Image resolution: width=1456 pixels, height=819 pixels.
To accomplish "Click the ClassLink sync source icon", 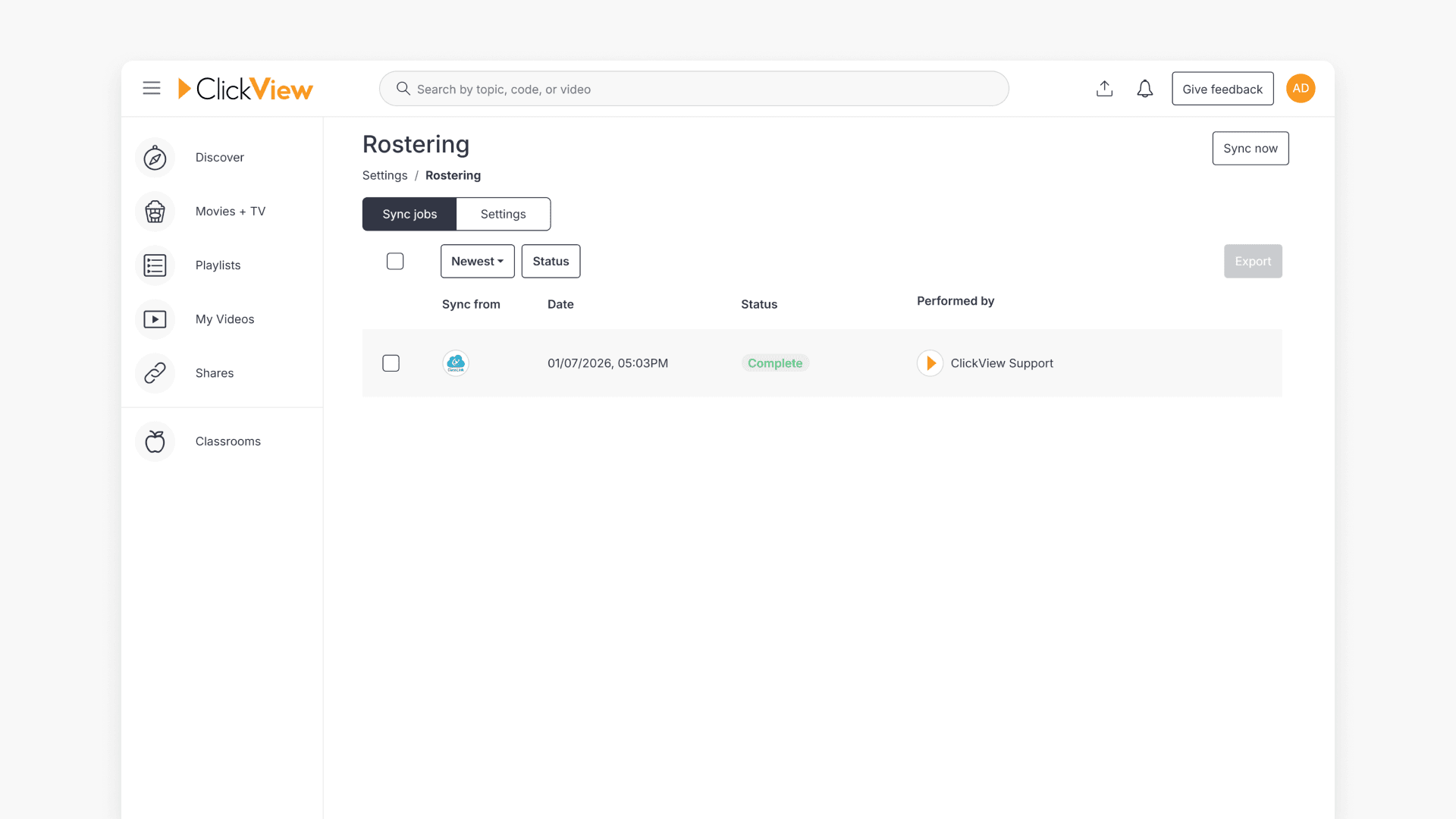I will 455,362.
